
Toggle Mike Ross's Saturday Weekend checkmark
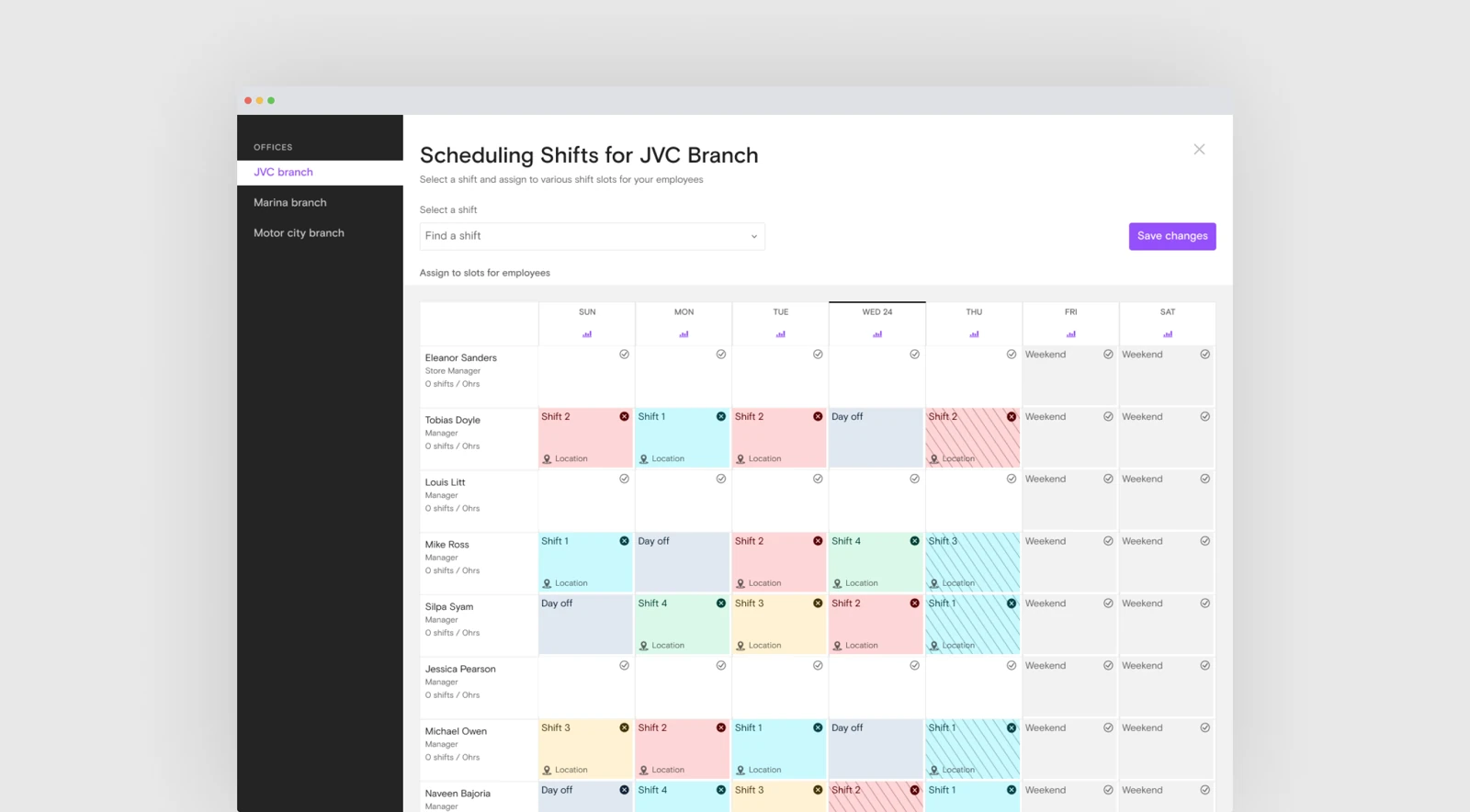(x=1205, y=541)
